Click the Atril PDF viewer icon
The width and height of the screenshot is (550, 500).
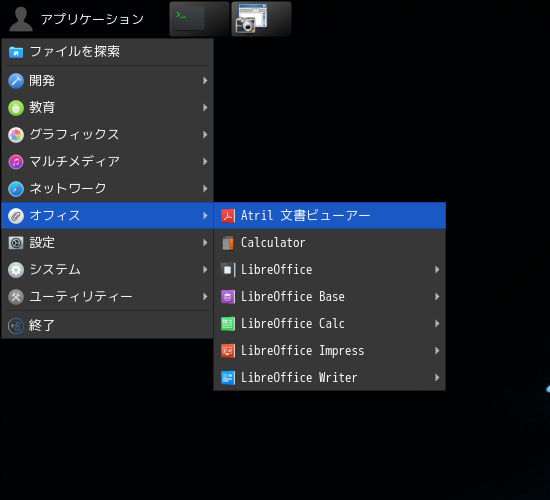click(228, 215)
